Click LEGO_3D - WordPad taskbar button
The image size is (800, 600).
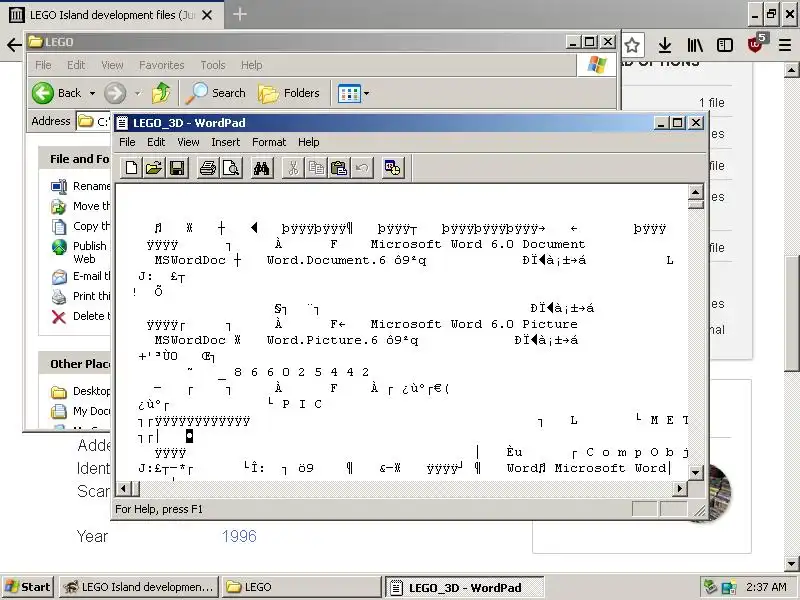click(x=464, y=587)
